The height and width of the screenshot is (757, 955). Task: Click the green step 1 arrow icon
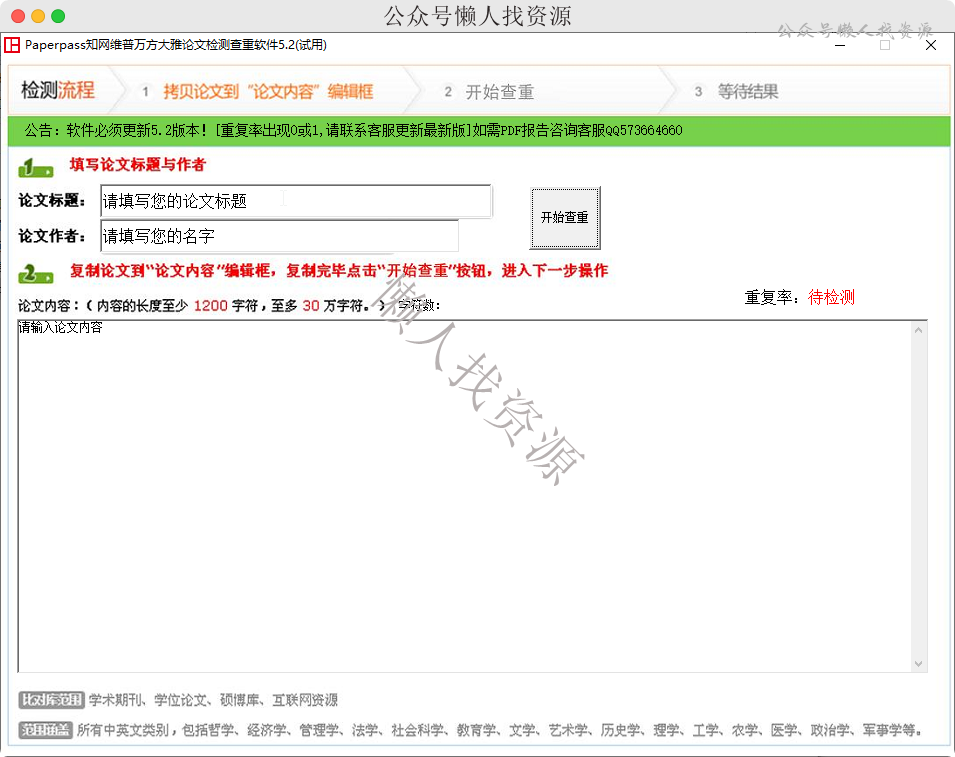tap(36, 167)
